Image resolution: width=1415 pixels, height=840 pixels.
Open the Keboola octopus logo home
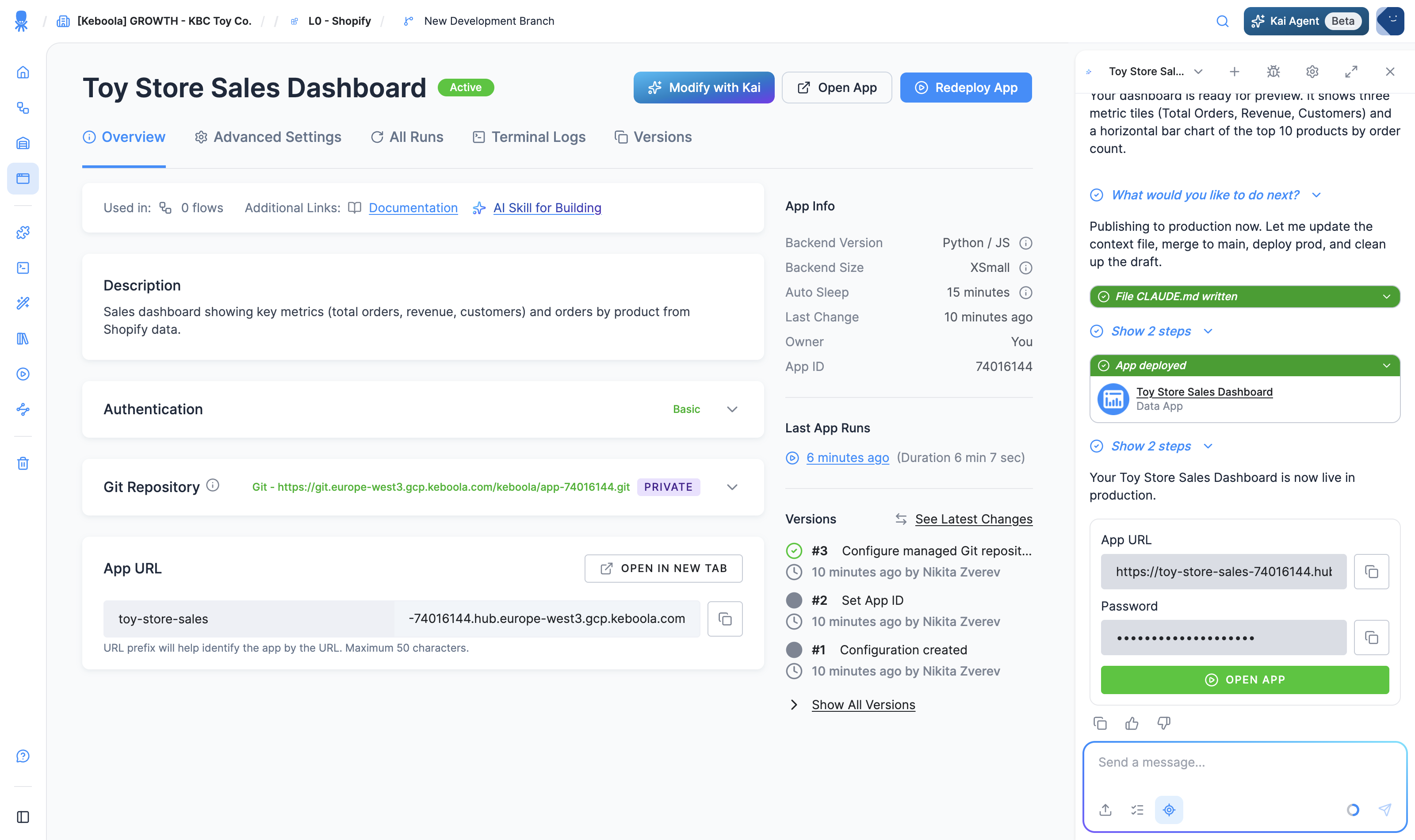tap(21, 21)
